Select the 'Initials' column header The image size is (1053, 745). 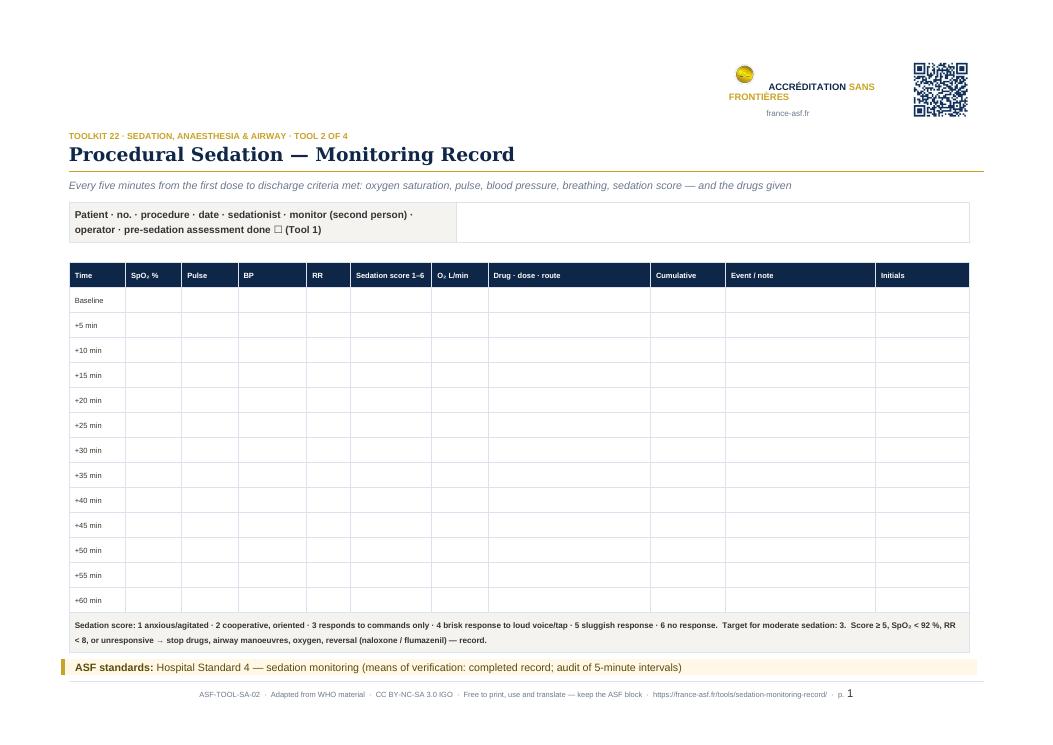922,275
